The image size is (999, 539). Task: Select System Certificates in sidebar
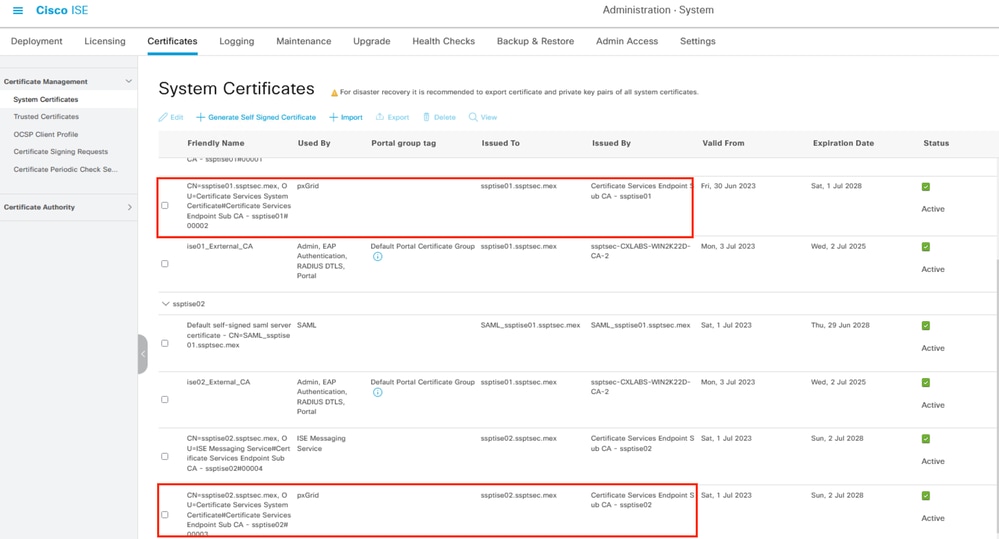coord(46,99)
